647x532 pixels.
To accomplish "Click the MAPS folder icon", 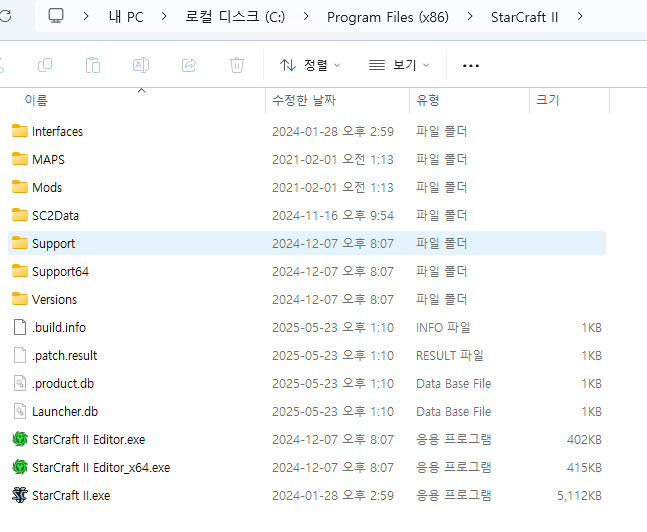I will coord(20,159).
